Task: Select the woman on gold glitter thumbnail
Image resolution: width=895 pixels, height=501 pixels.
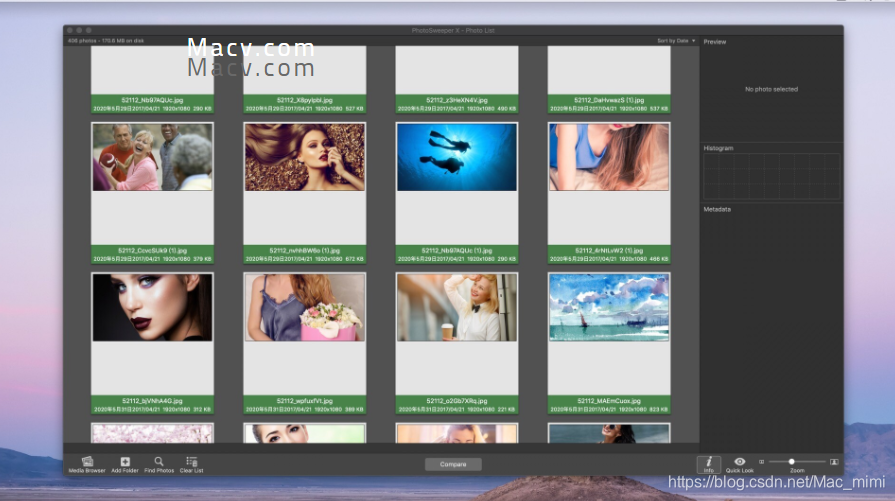Action: point(305,157)
